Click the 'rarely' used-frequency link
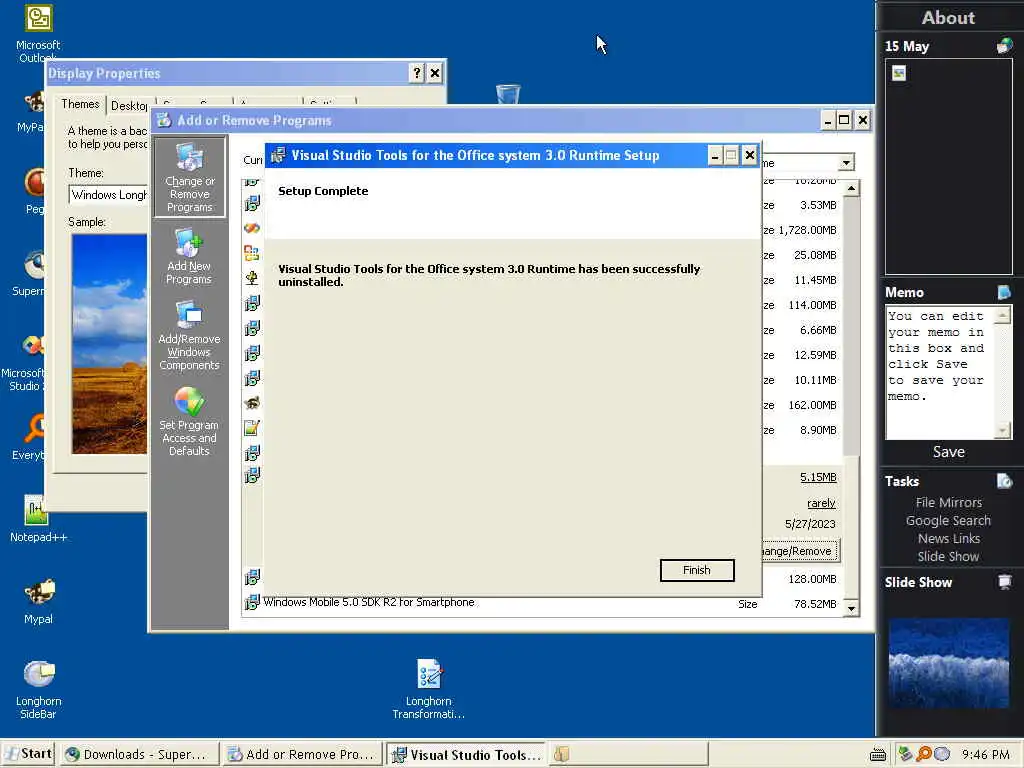The image size is (1024, 768). (x=821, y=503)
